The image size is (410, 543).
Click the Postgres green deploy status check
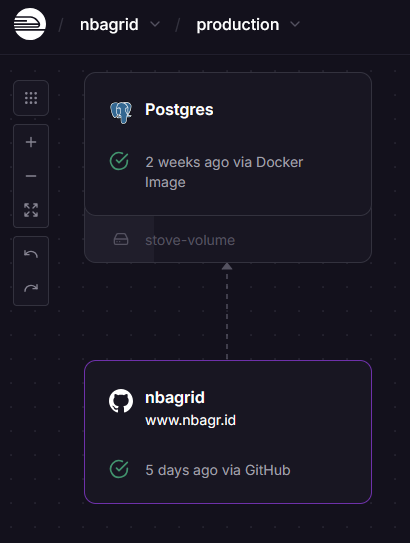tap(119, 161)
